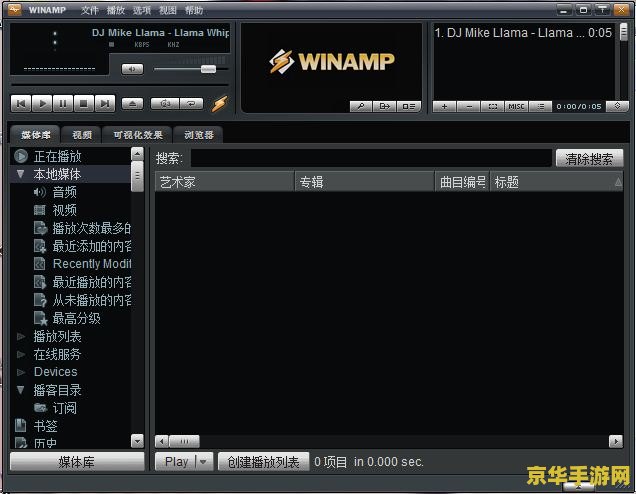This screenshot has width=636, height=494.
Task: Open the 视图 menu
Action: (x=168, y=10)
